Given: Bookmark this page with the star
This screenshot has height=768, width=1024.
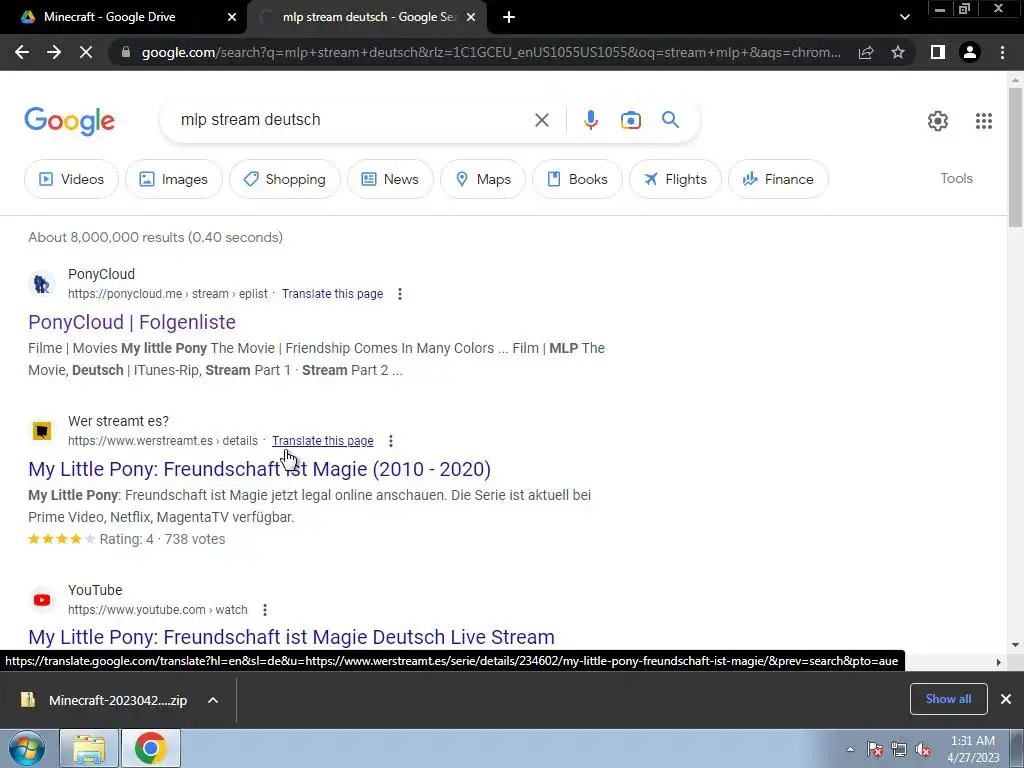Looking at the screenshot, I should [898, 52].
